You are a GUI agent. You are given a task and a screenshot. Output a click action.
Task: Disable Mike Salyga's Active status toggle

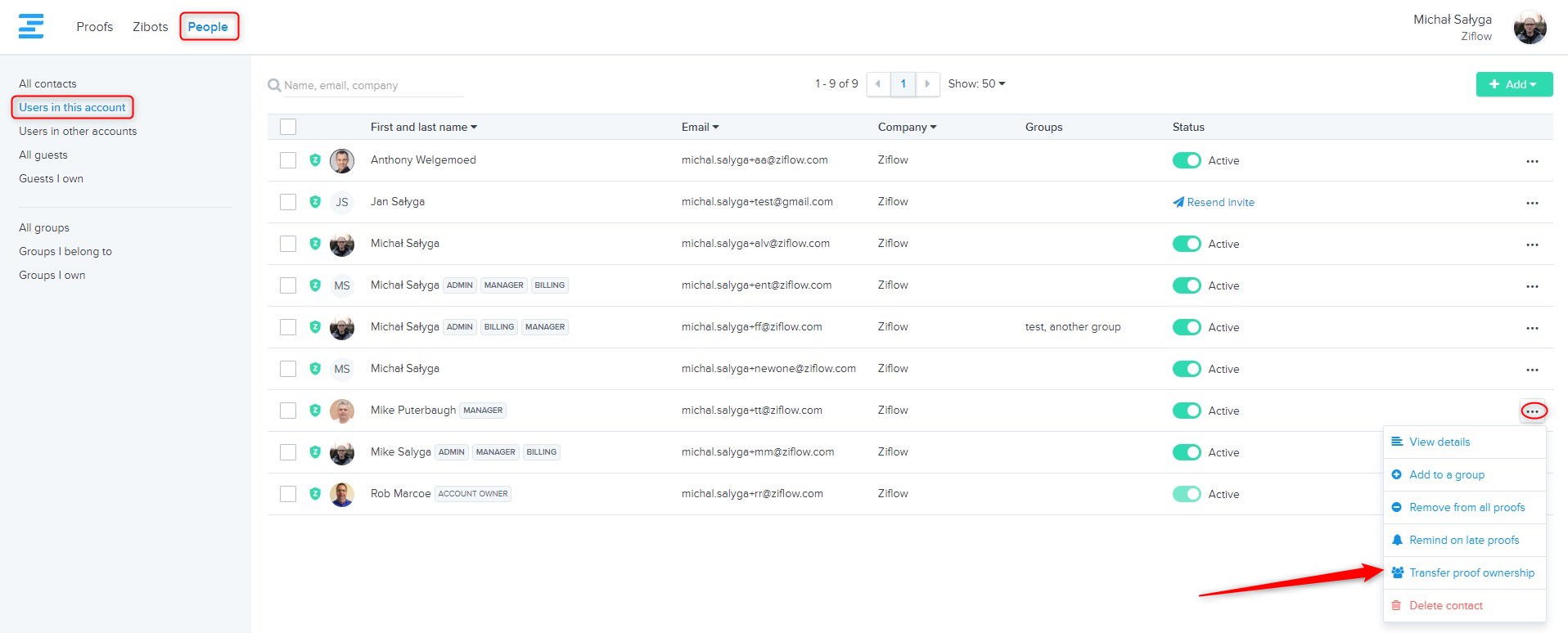(1186, 452)
